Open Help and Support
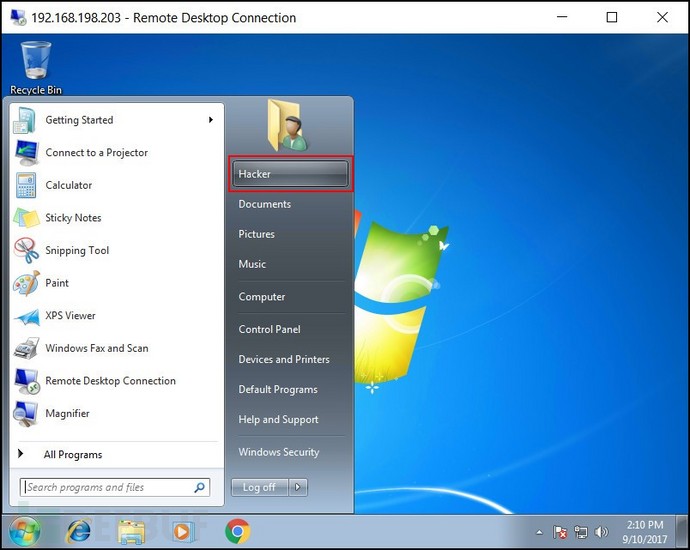Viewport: 690px width, 550px height. tap(278, 420)
